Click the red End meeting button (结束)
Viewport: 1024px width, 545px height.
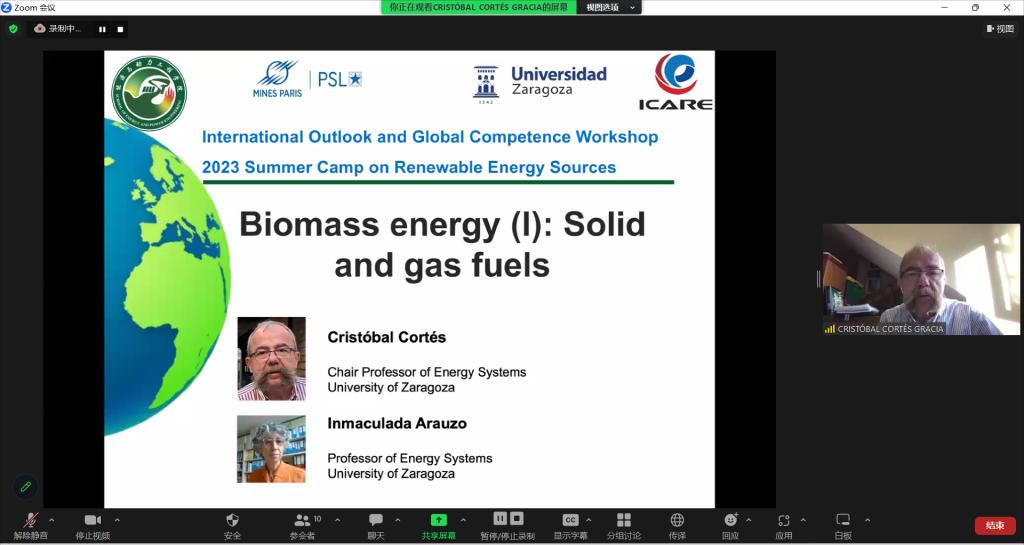[994, 525]
